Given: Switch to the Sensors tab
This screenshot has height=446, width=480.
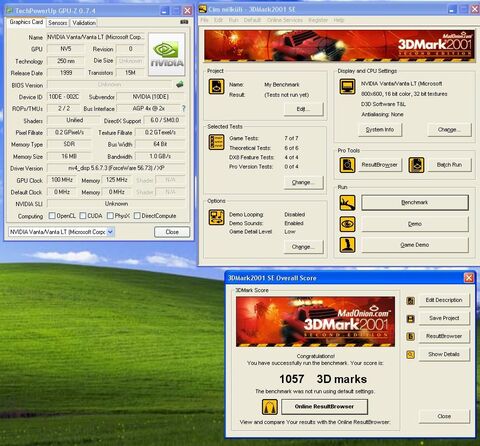Looking at the screenshot, I should tap(58, 23).
